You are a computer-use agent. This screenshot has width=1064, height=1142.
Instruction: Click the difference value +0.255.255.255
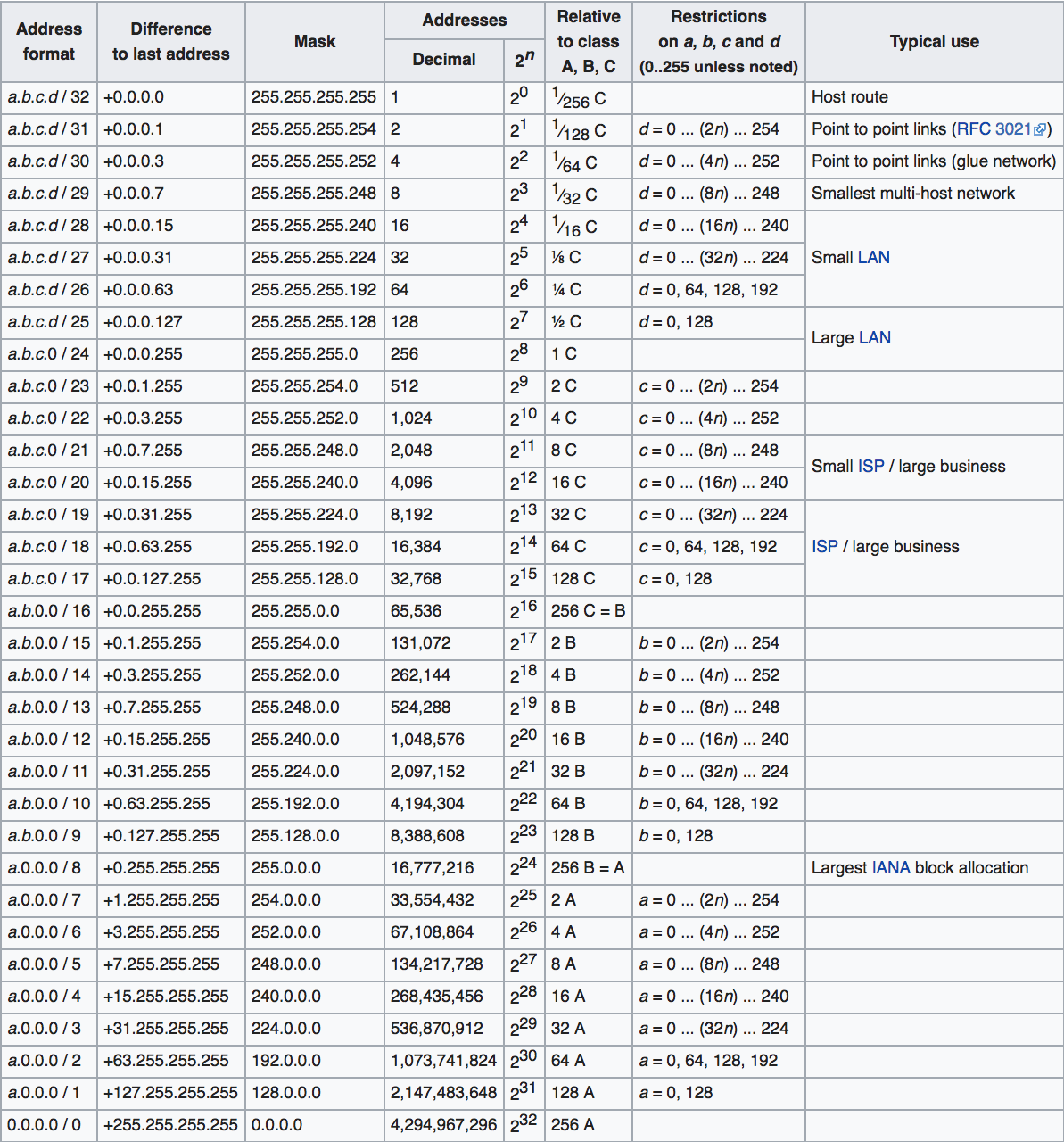(x=171, y=868)
